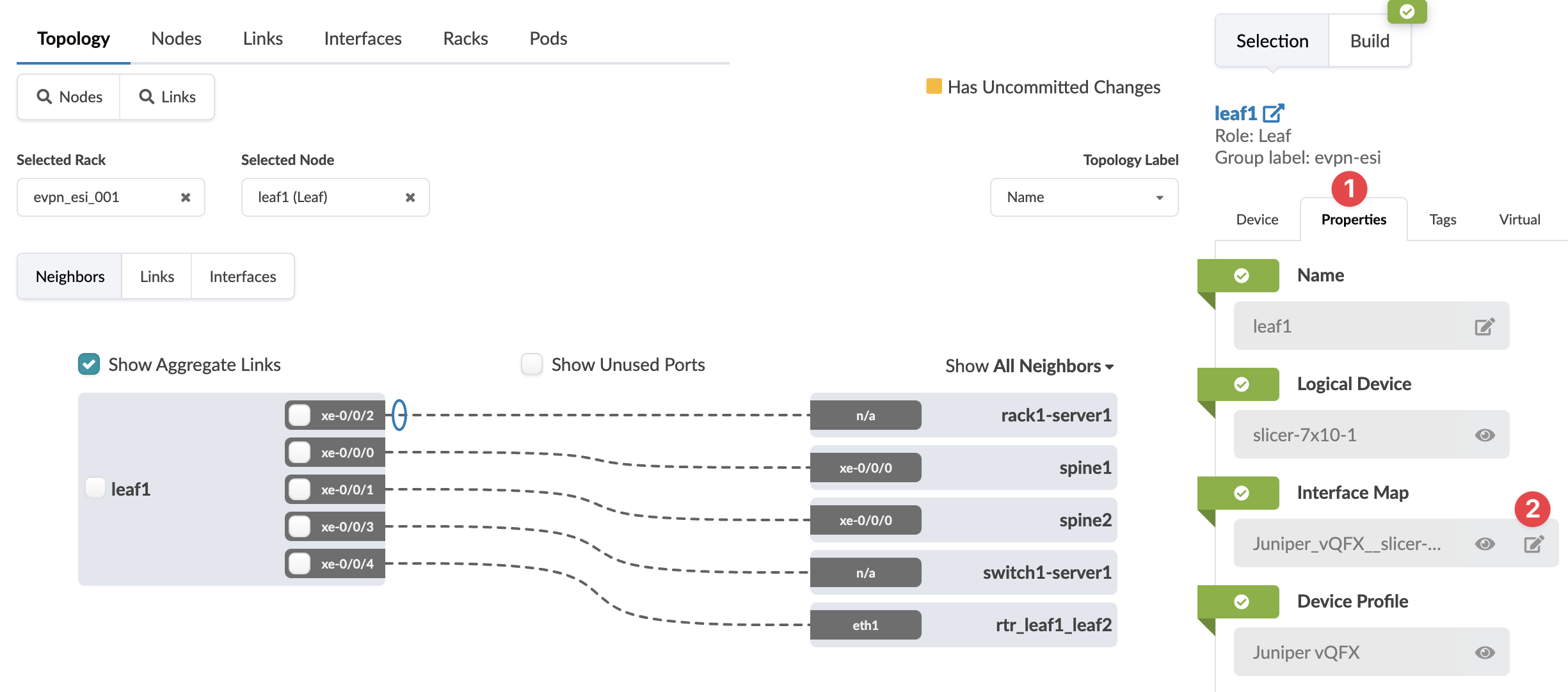Search Nodes with magnifier button
Image resolution: width=1568 pixels, height=692 pixels.
(69, 97)
